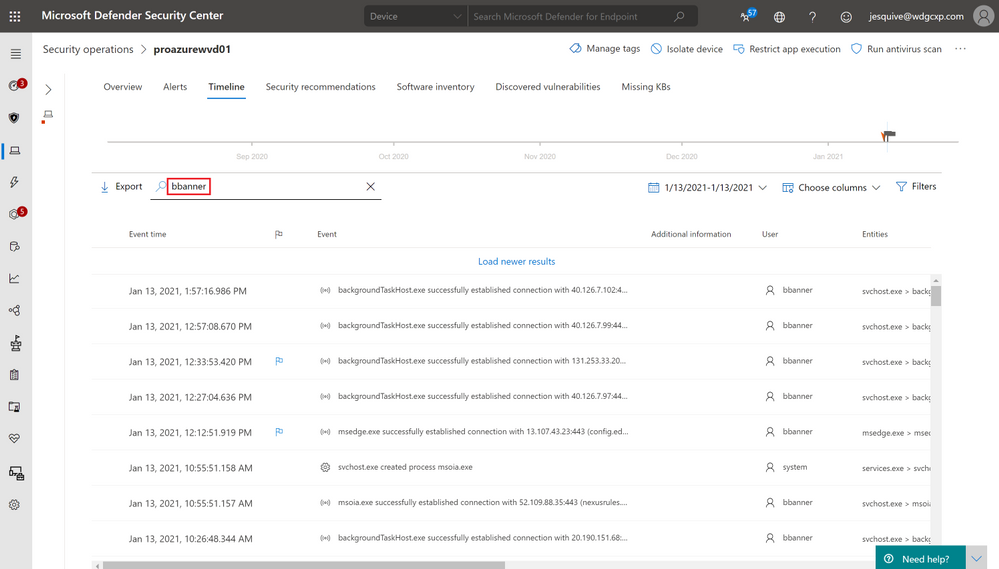The width and height of the screenshot is (999, 569).
Task: Open the globe language settings icon
Action: click(x=779, y=17)
